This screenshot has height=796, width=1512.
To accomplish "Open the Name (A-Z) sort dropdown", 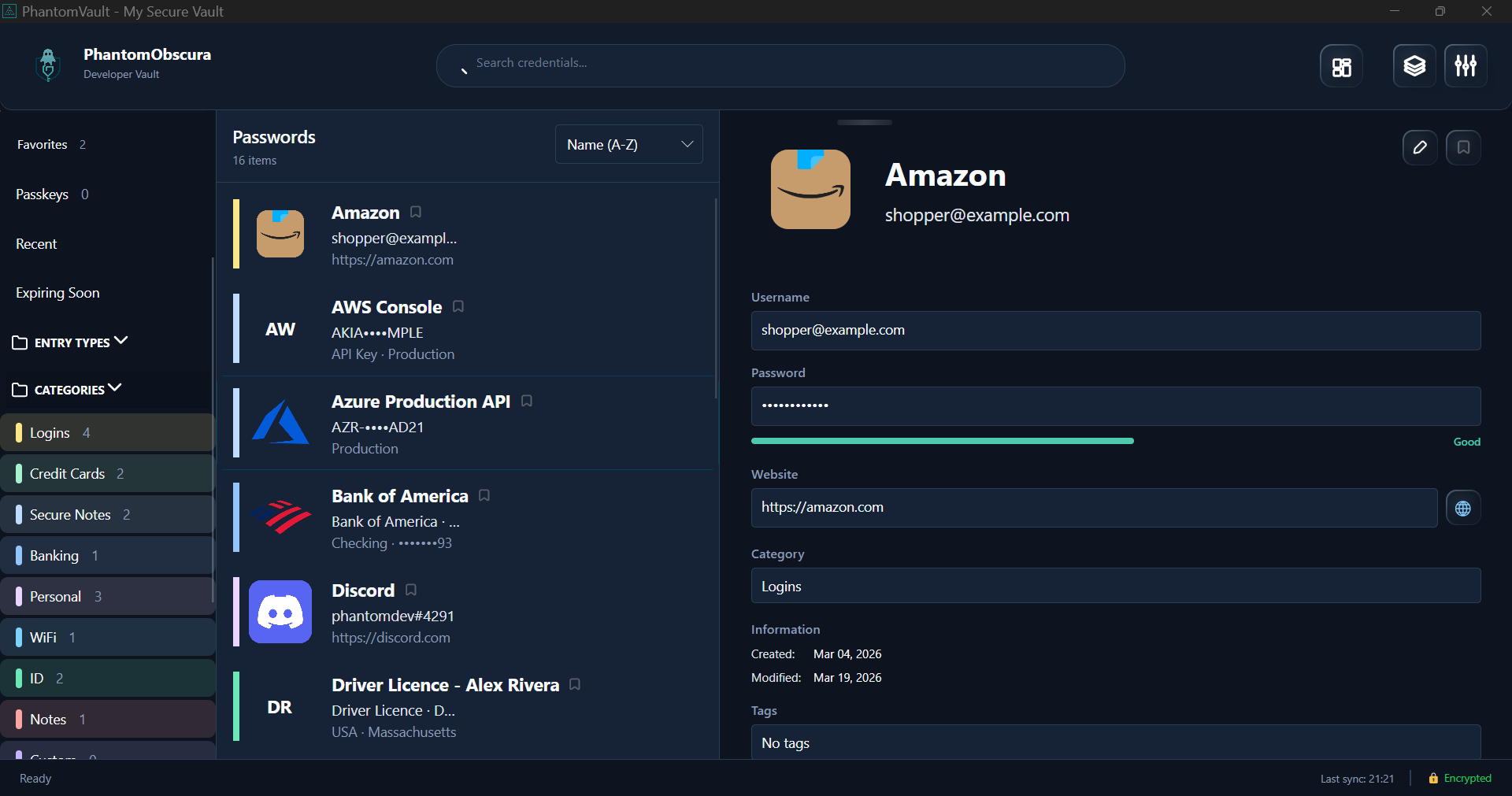I will tap(628, 144).
